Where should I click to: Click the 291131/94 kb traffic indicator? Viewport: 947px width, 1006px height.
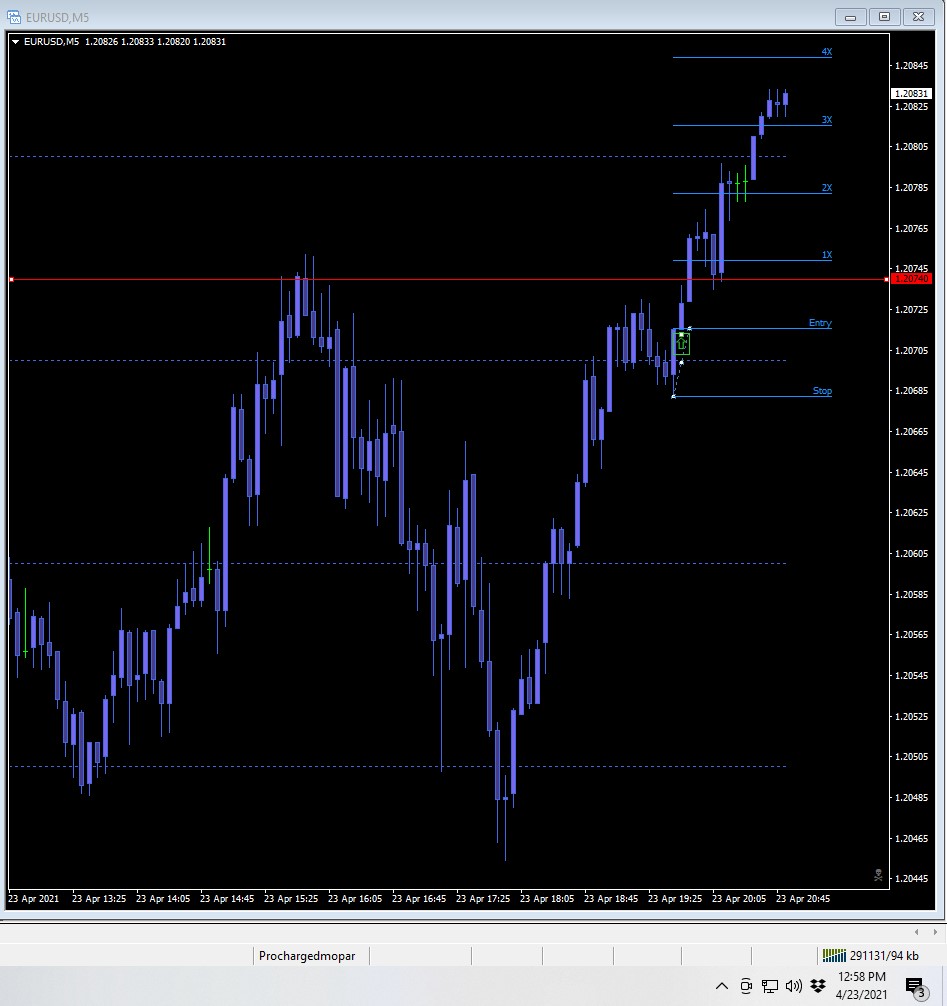884,956
